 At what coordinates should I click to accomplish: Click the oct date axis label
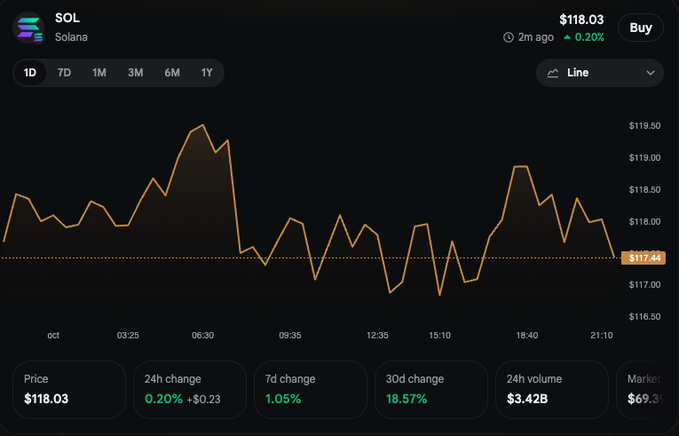point(53,336)
